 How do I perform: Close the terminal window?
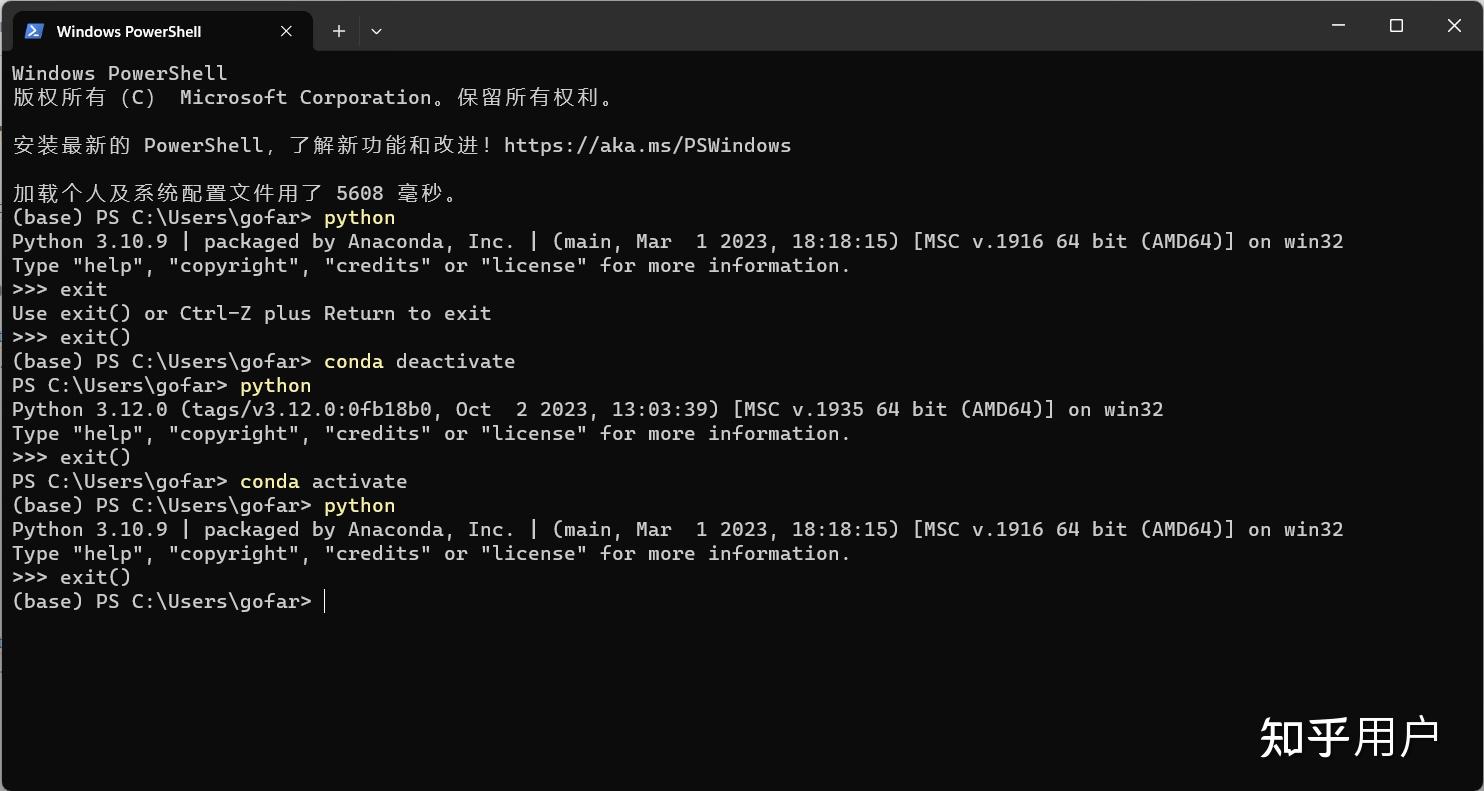pos(1454,26)
